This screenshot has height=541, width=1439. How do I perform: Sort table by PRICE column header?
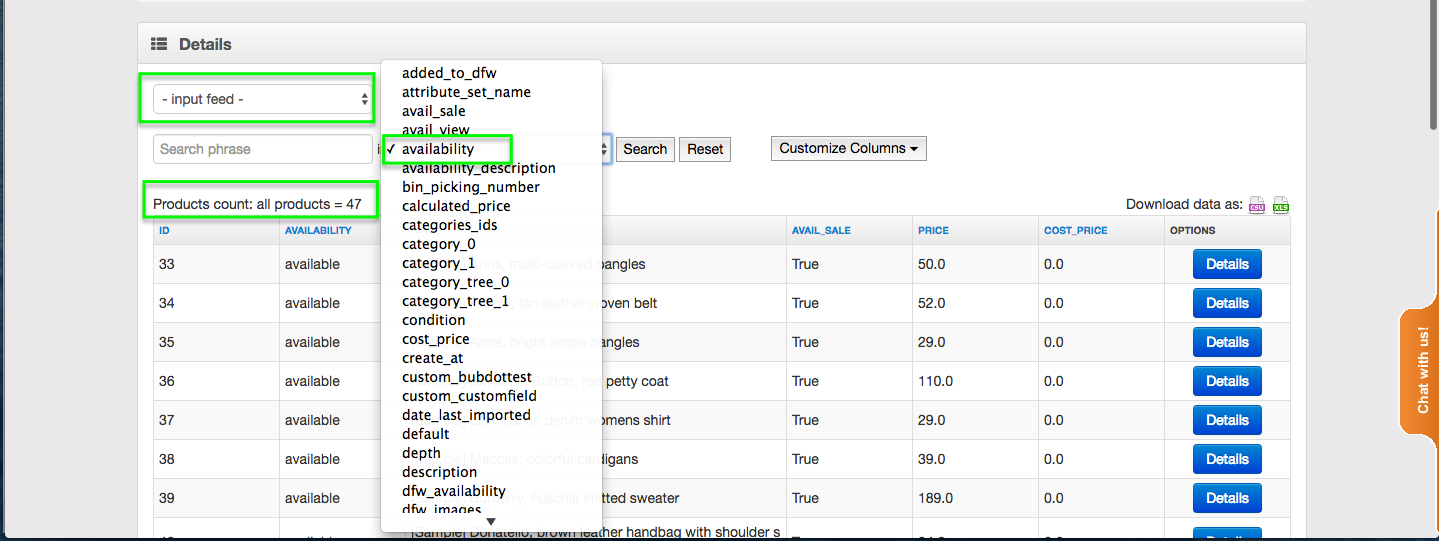click(934, 230)
